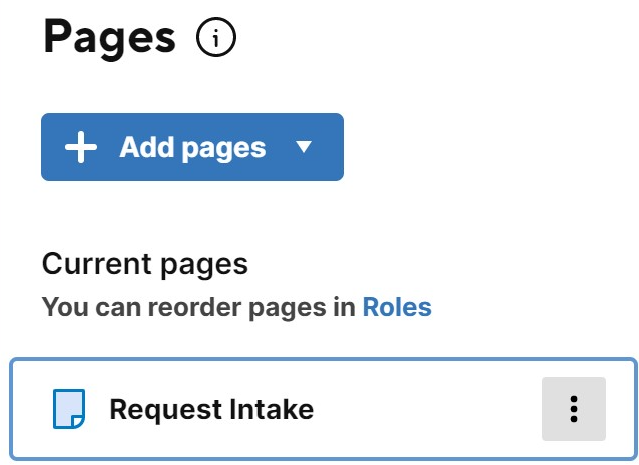
Task: Click the Current pages section label
Action: pyautogui.click(x=145, y=264)
